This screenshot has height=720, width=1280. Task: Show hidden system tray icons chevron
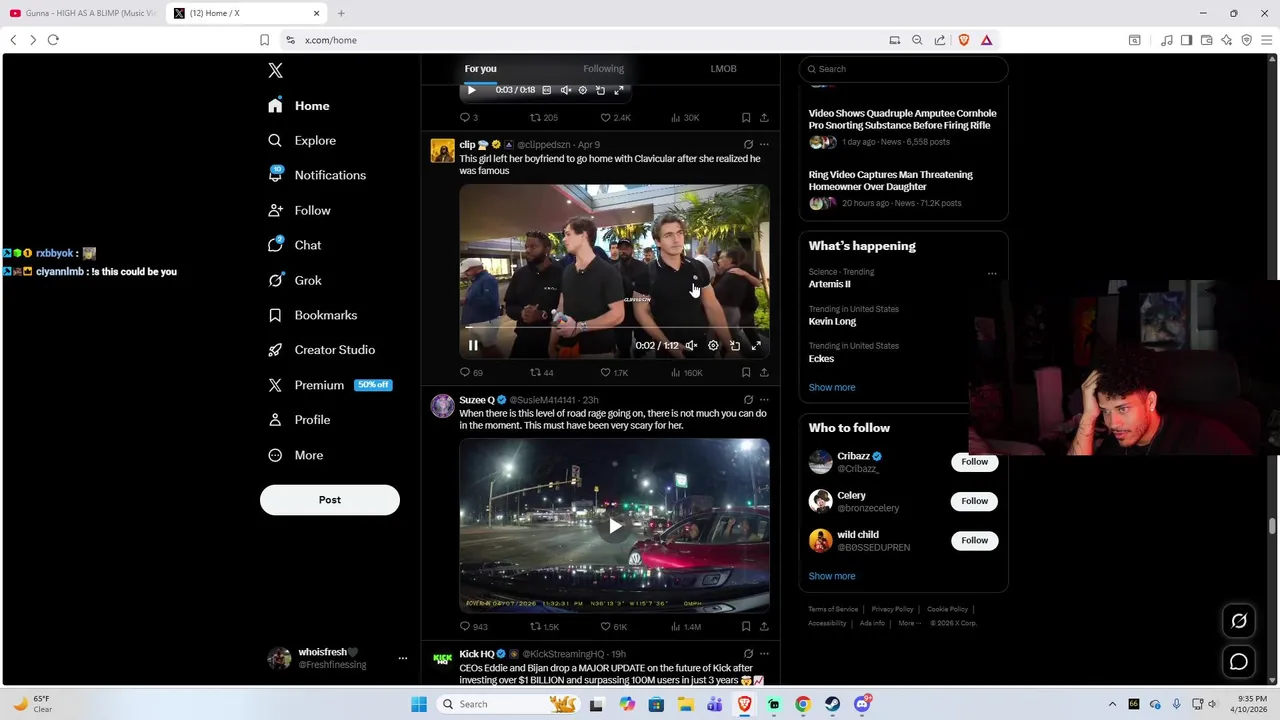point(1112,704)
